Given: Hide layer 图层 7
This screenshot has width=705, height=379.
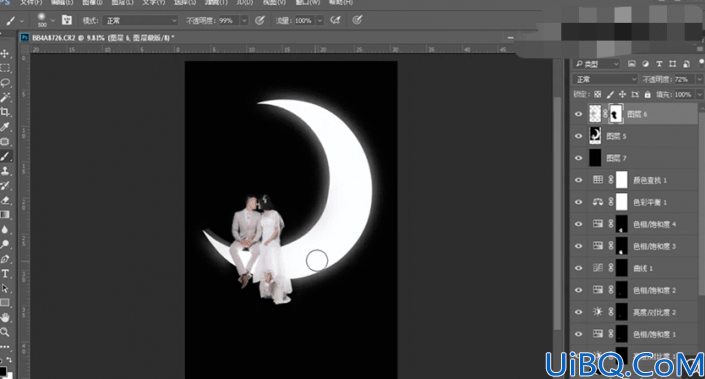Looking at the screenshot, I should point(579,158).
